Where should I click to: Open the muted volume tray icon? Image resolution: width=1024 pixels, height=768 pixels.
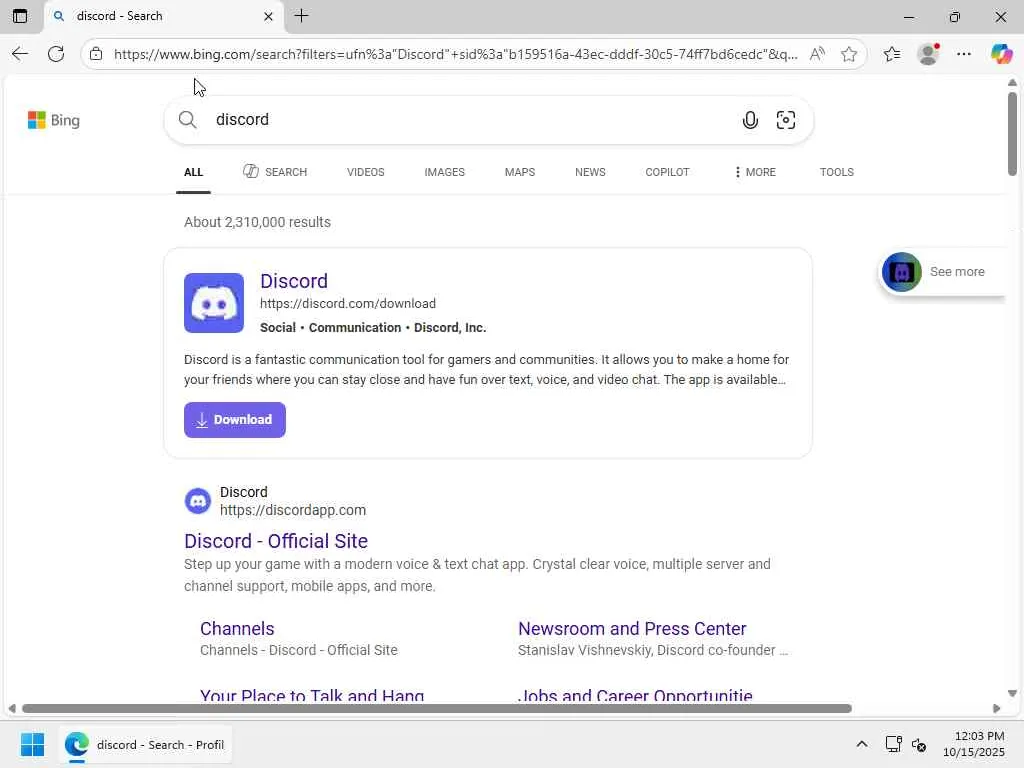[919, 744]
